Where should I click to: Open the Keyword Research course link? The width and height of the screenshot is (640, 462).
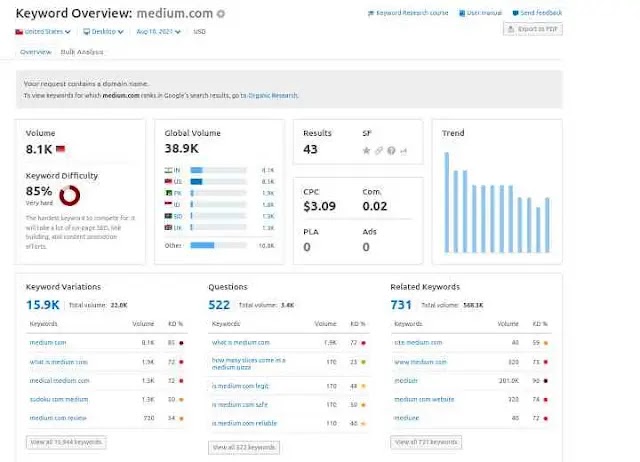coord(408,13)
